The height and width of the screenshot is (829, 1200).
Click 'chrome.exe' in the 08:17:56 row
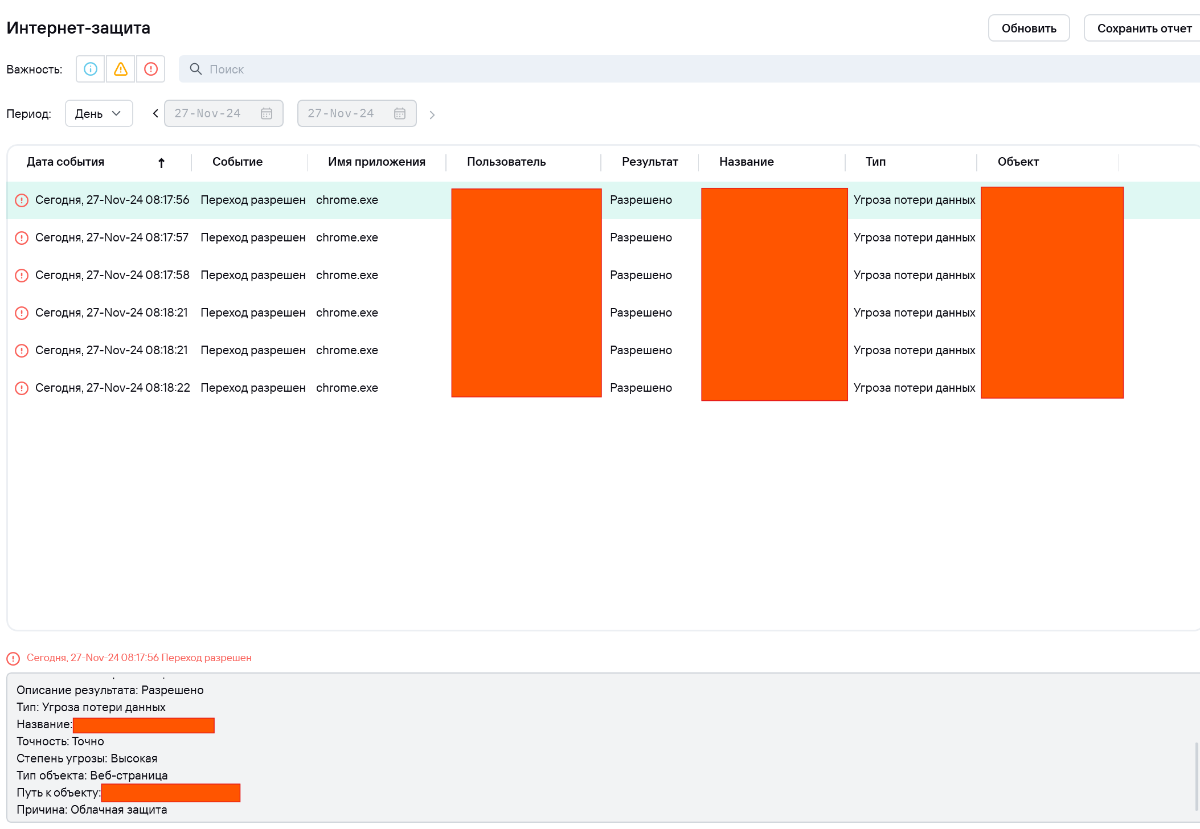[x=347, y=200]
